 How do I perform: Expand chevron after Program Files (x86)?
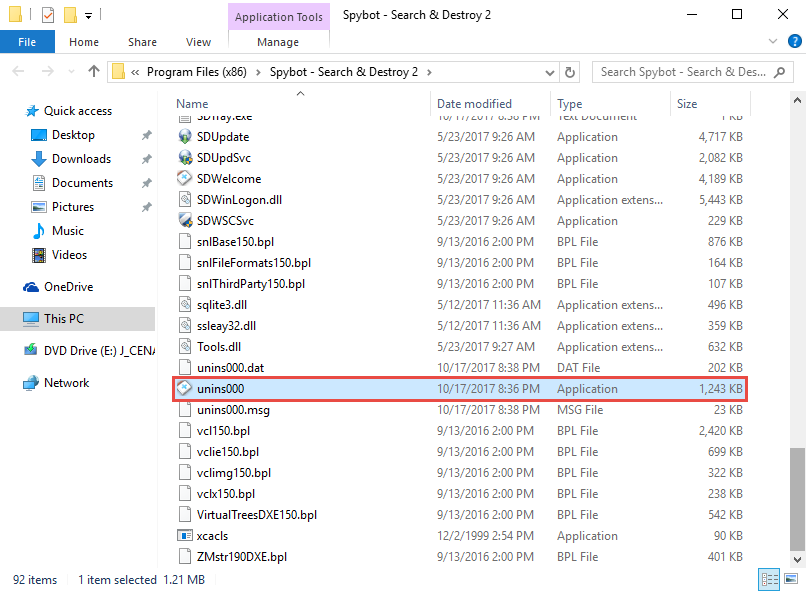[258, 72]
